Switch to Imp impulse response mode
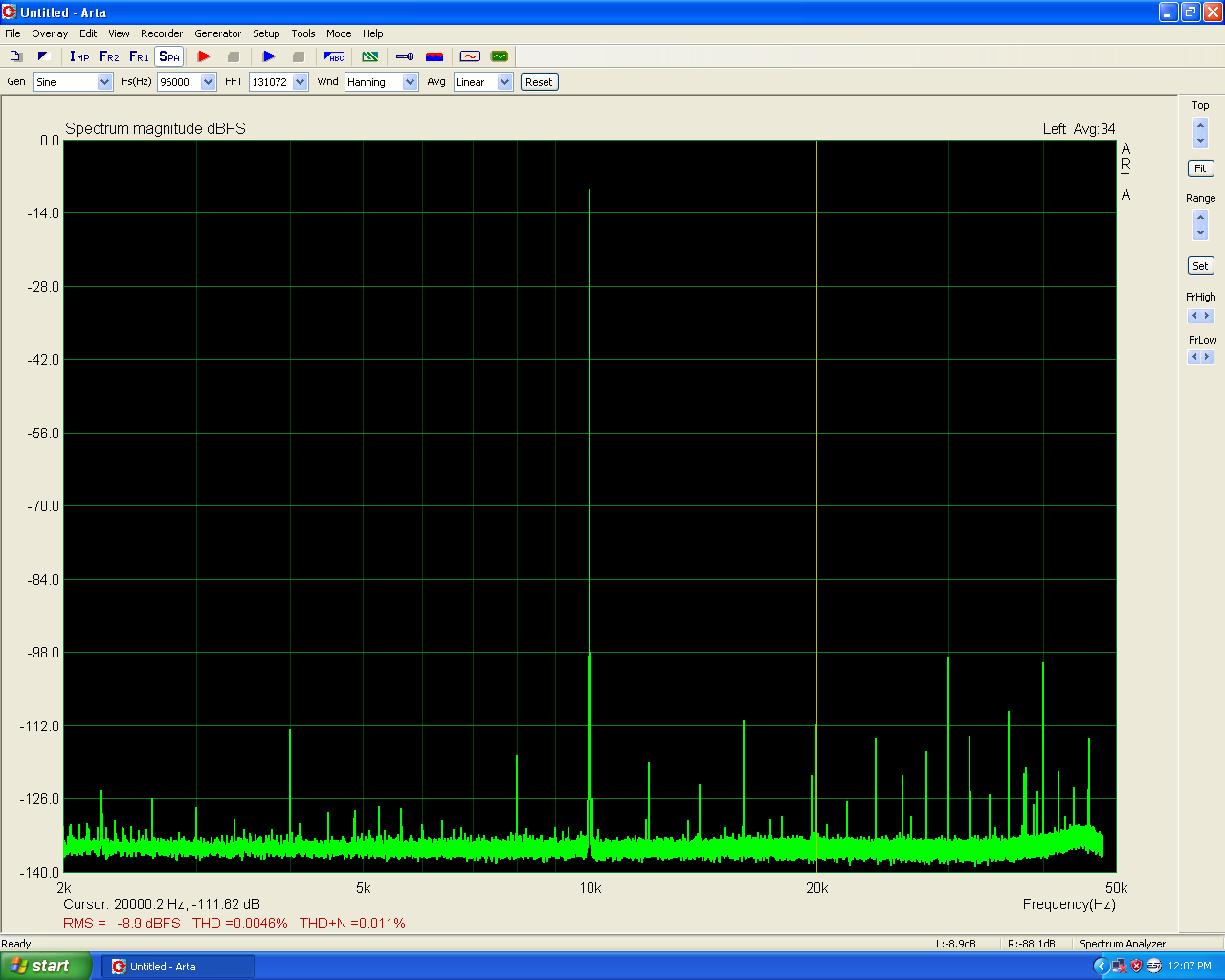The image size is (1225, 980). pos(79,56)
